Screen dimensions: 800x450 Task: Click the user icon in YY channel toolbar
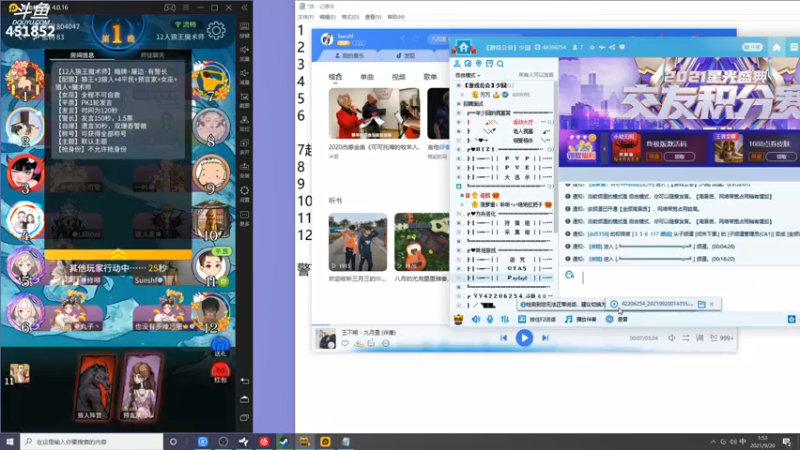(x=457, y=64)
